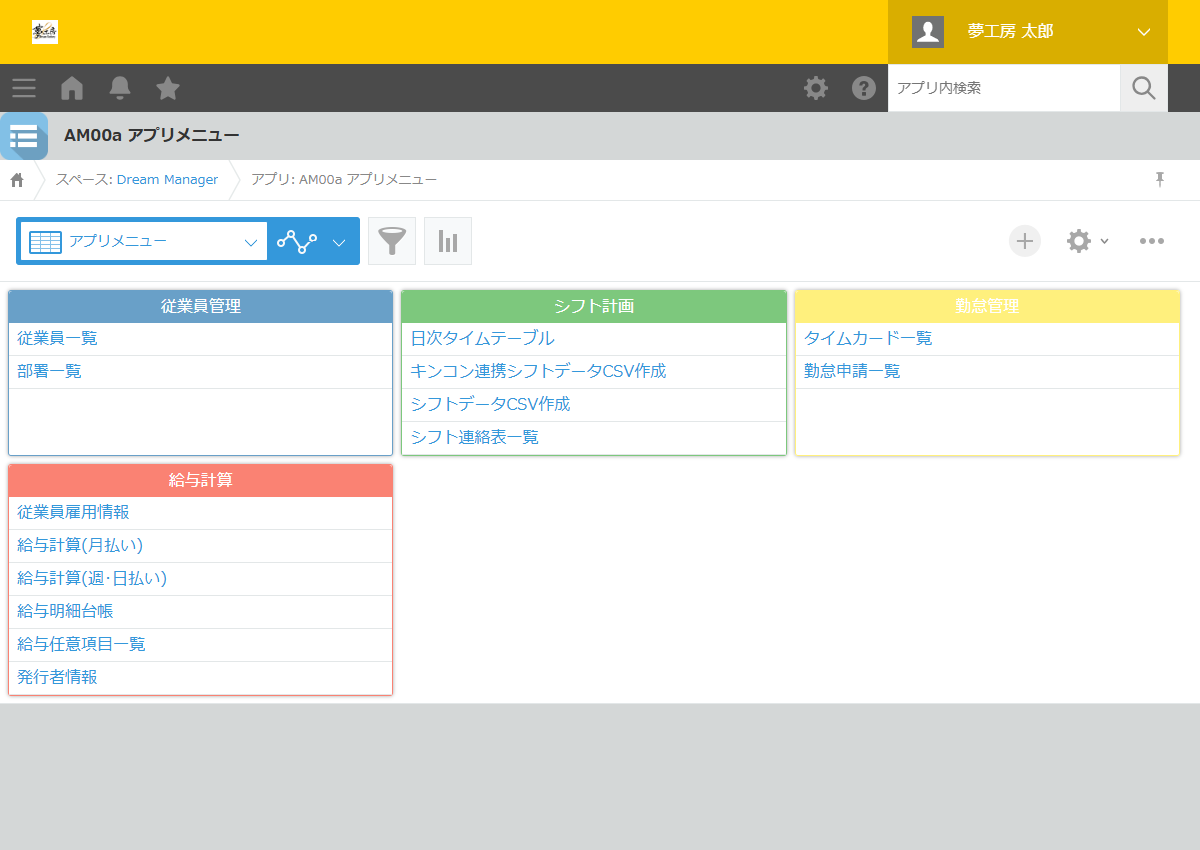Click the breadcrumb home icon

coord(17,180)
